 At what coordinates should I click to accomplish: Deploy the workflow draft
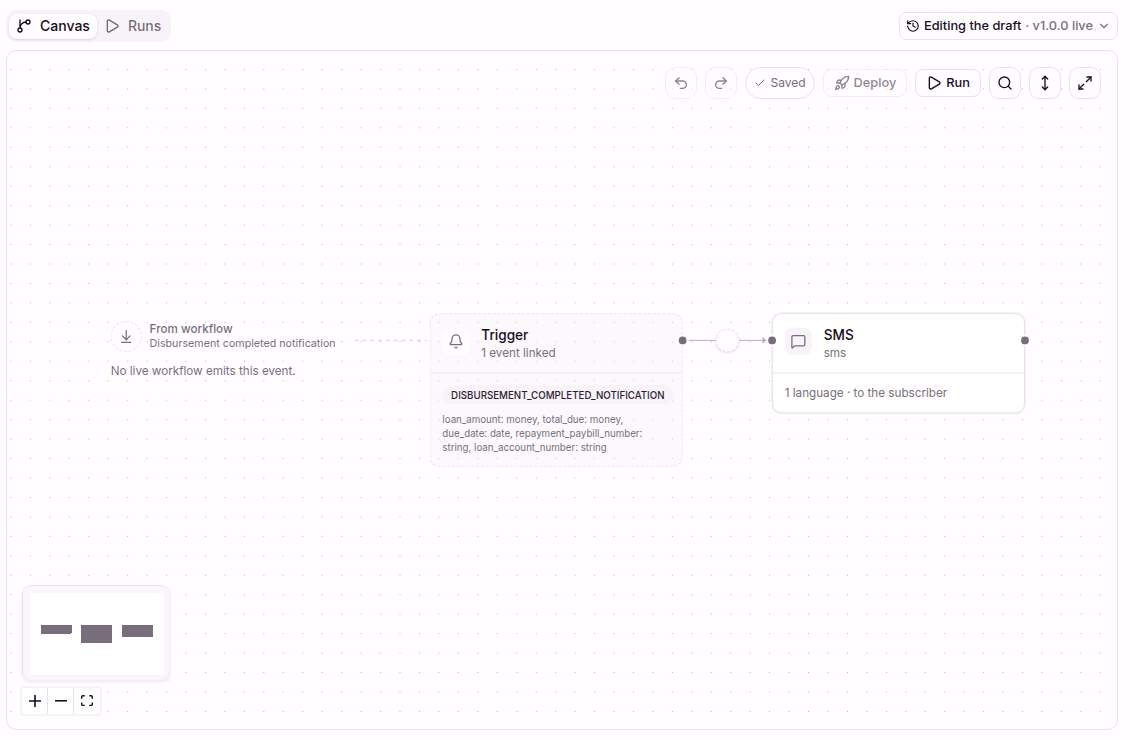pos(865,83)
